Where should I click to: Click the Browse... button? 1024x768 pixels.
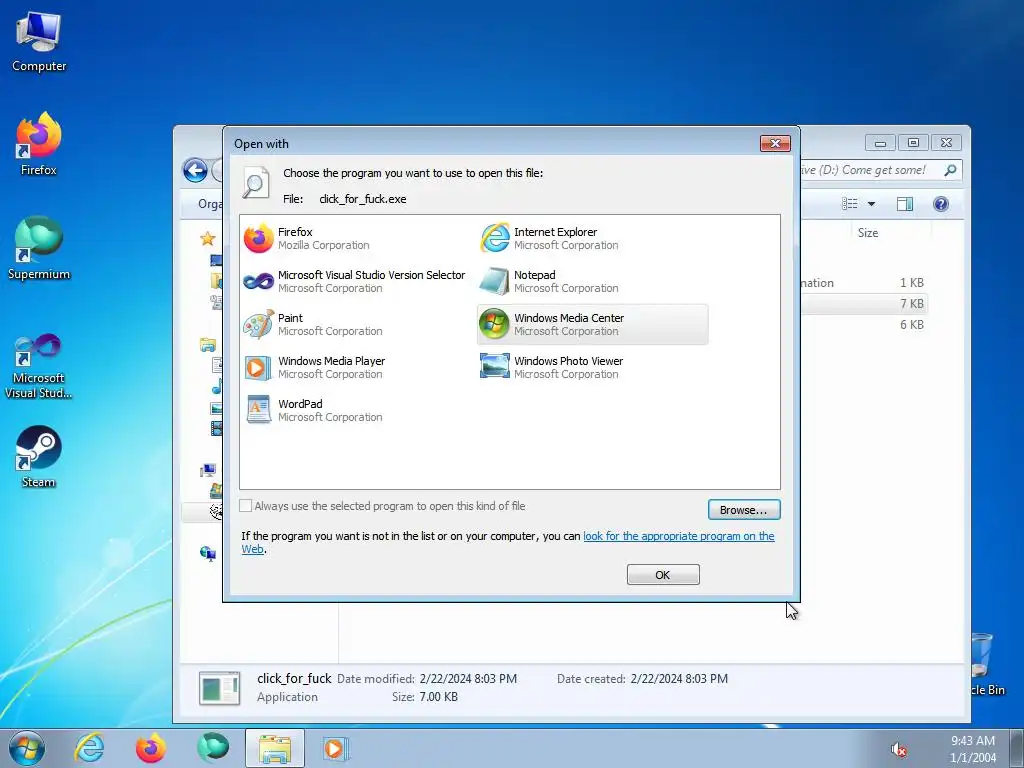[744, 510]
